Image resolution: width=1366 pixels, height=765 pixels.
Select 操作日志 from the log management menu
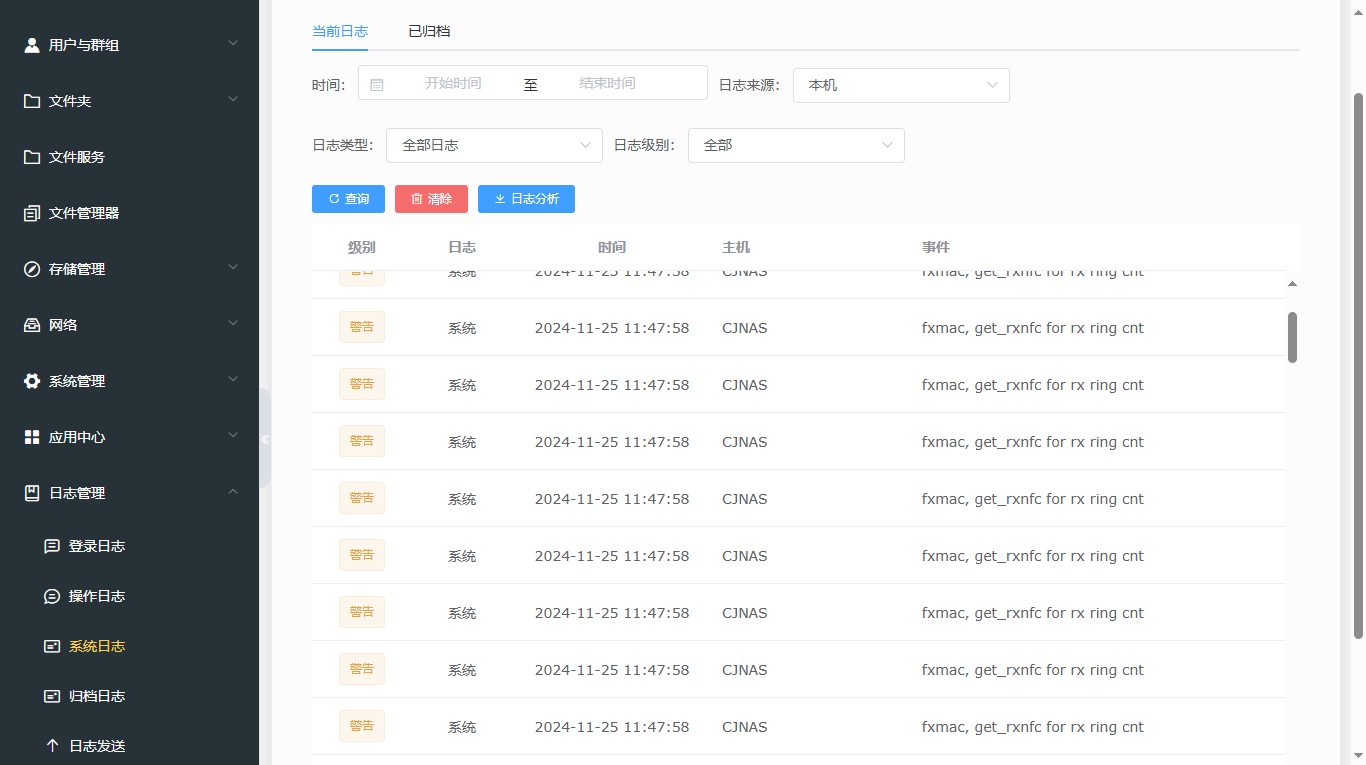95,595
